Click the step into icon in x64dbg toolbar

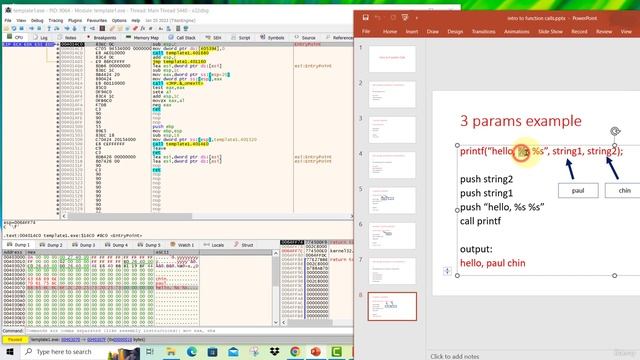(x=49, y=29)
